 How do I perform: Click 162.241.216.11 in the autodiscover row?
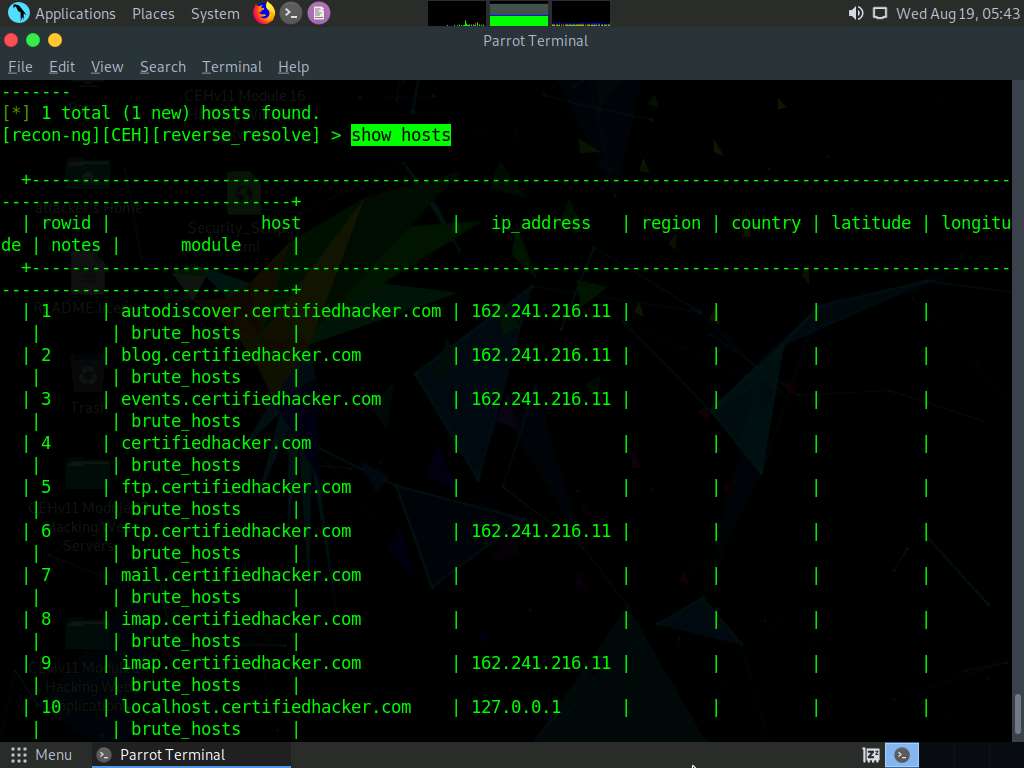[x=541, y=311]
